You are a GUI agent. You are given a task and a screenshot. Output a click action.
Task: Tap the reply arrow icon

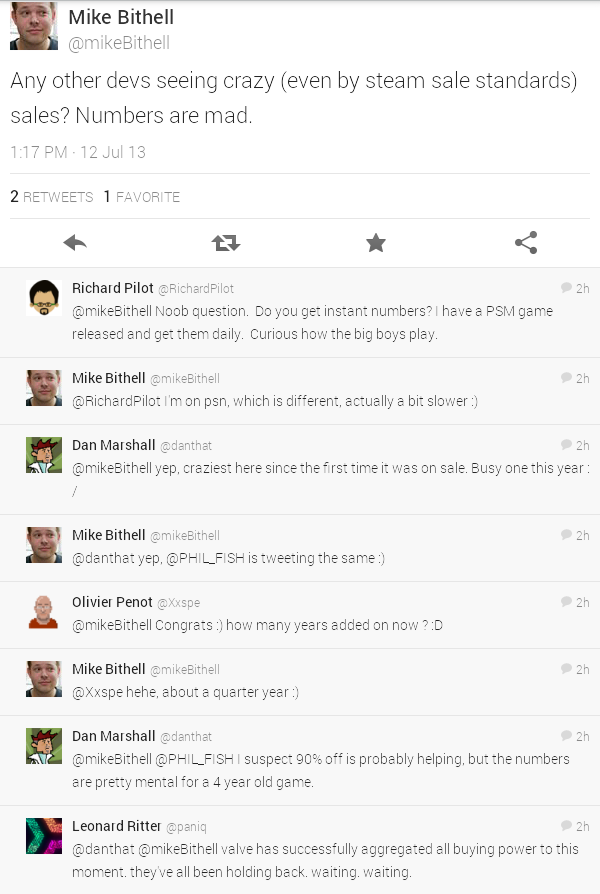(x=75, y=242)
